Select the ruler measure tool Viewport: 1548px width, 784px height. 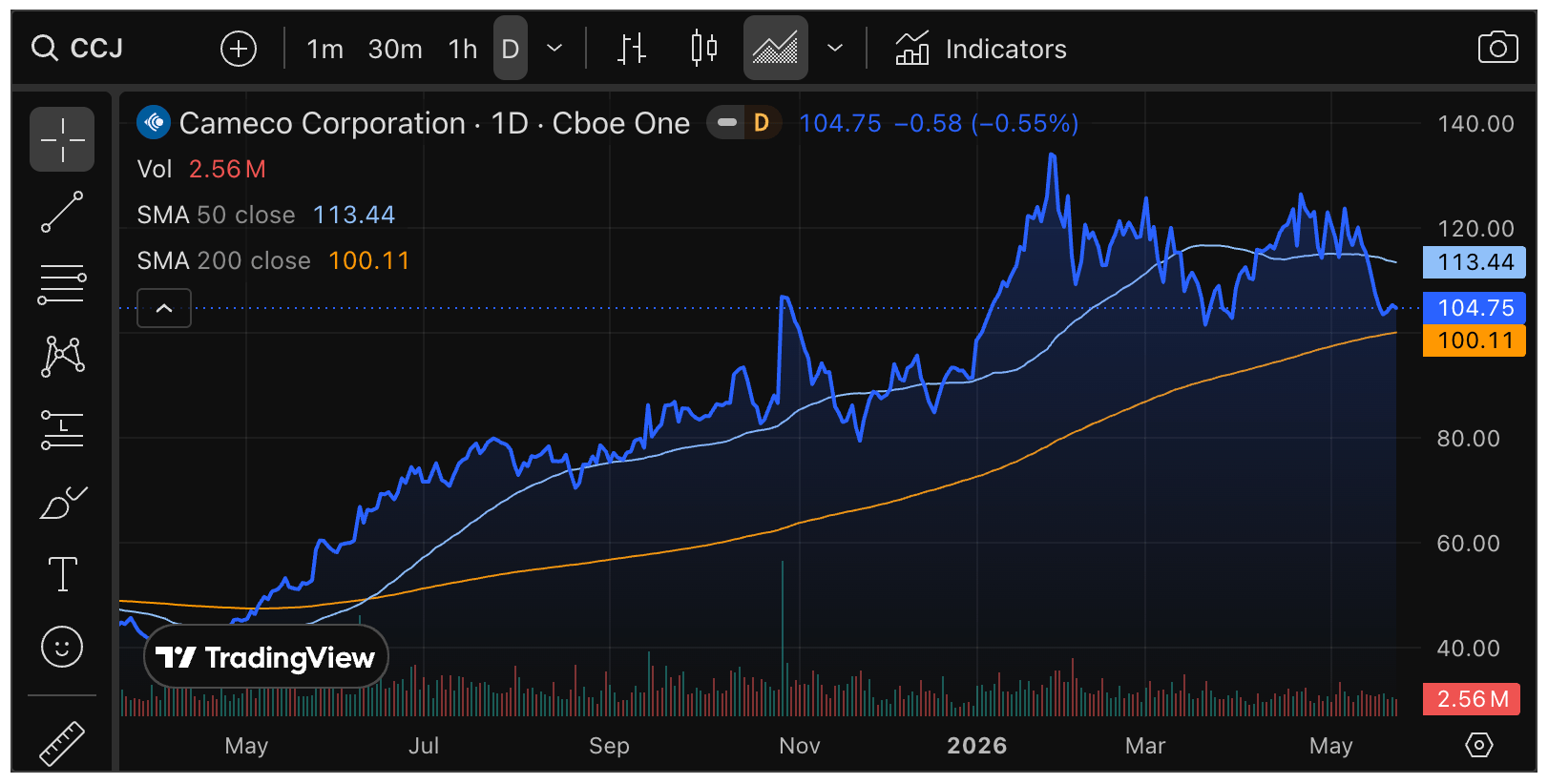click(62, 744)
